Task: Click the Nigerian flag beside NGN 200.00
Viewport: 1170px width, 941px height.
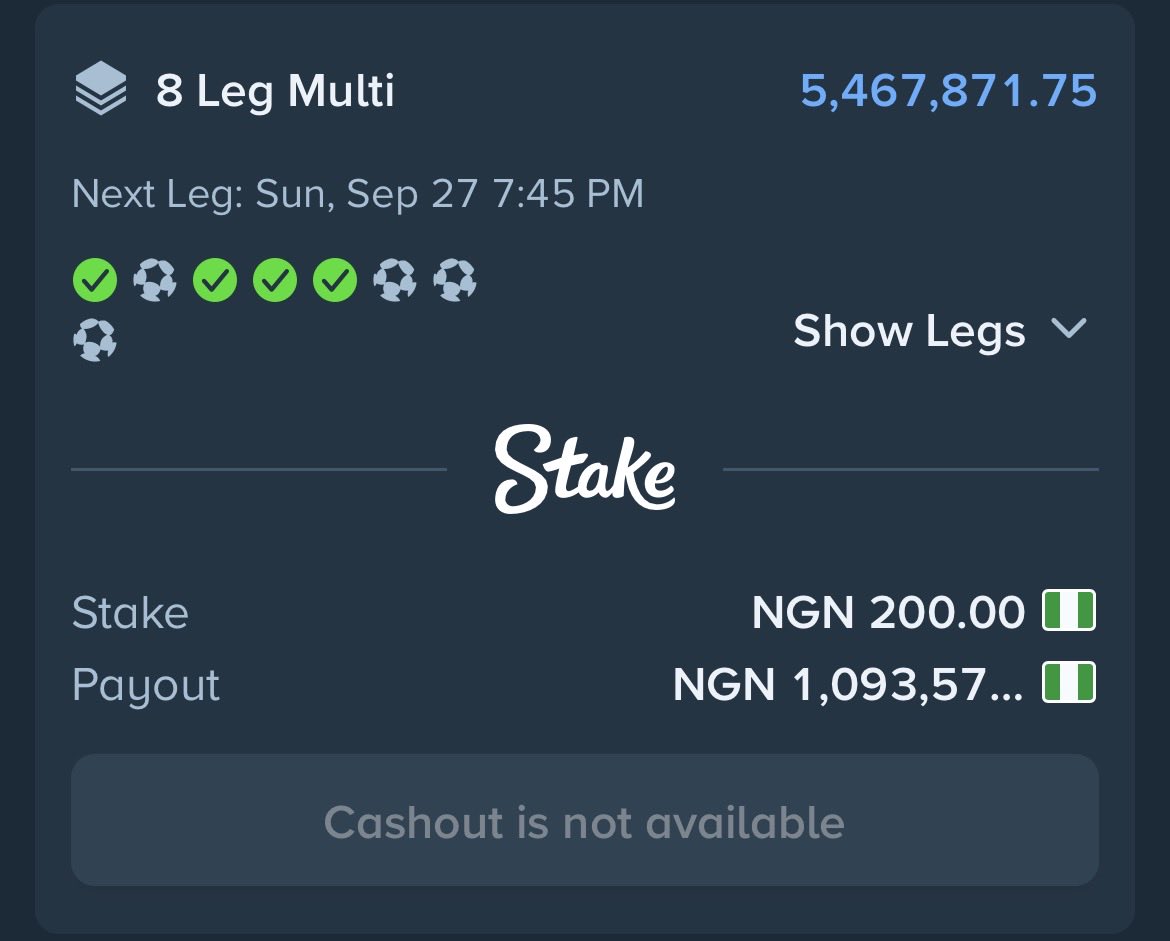Action: click(x=1069, y=610)
